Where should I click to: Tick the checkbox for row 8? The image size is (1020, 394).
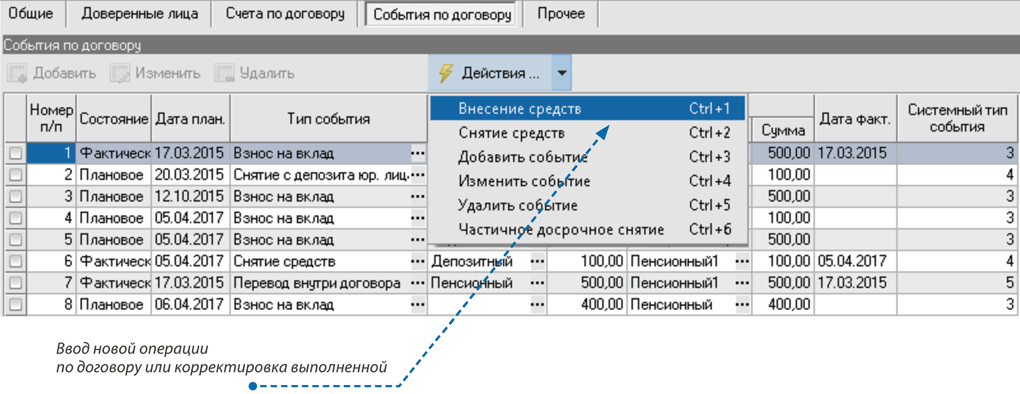(15, 305)
